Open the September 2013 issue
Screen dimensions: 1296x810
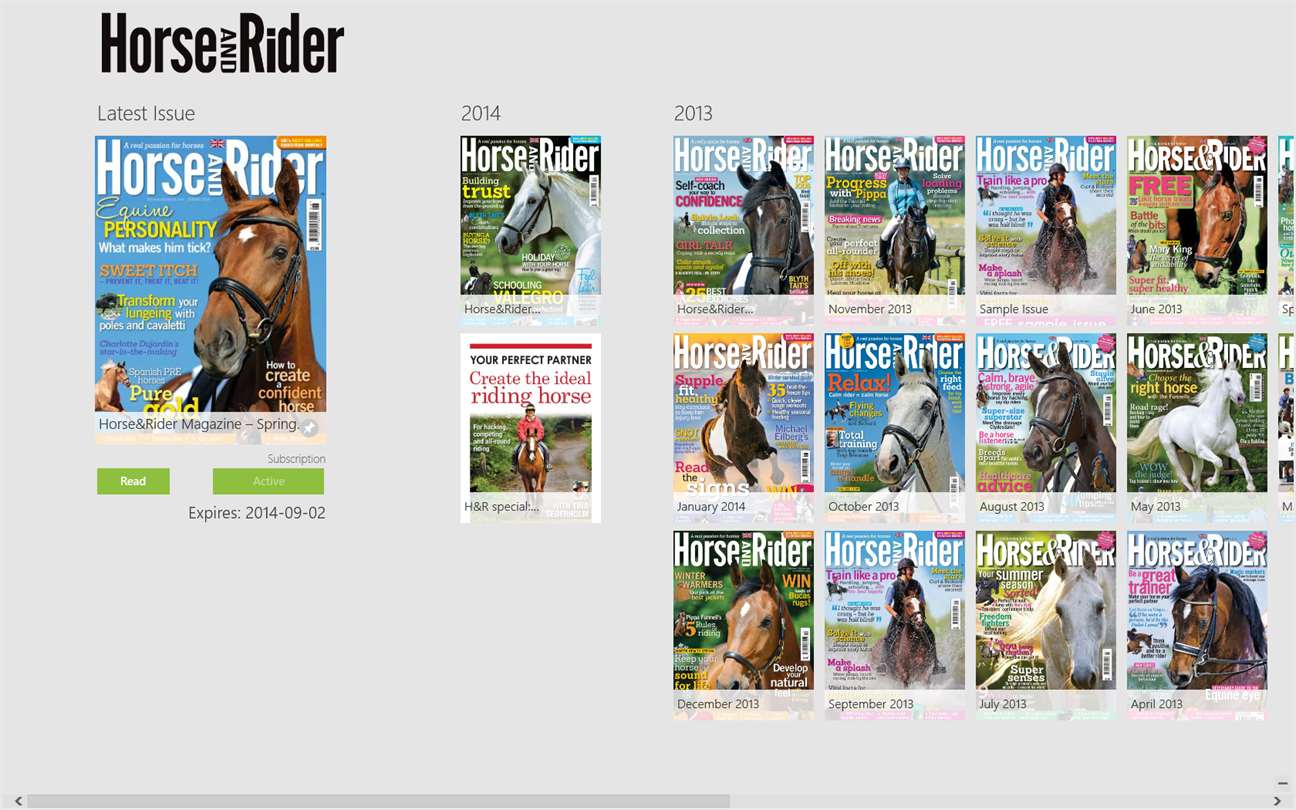[894, 625]
